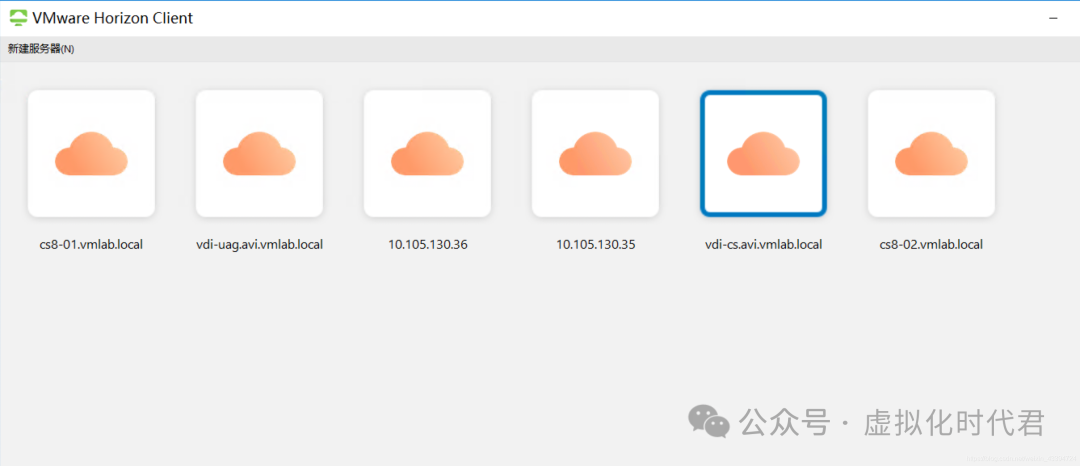Click the VMware Horizon Client logo icon

[x=19, y=18]
